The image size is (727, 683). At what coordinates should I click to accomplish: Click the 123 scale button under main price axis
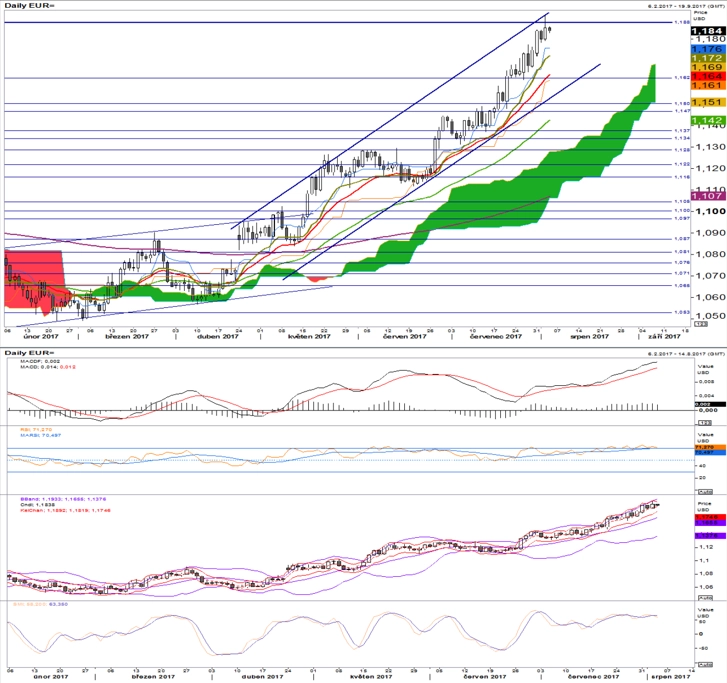click(702, 324)
